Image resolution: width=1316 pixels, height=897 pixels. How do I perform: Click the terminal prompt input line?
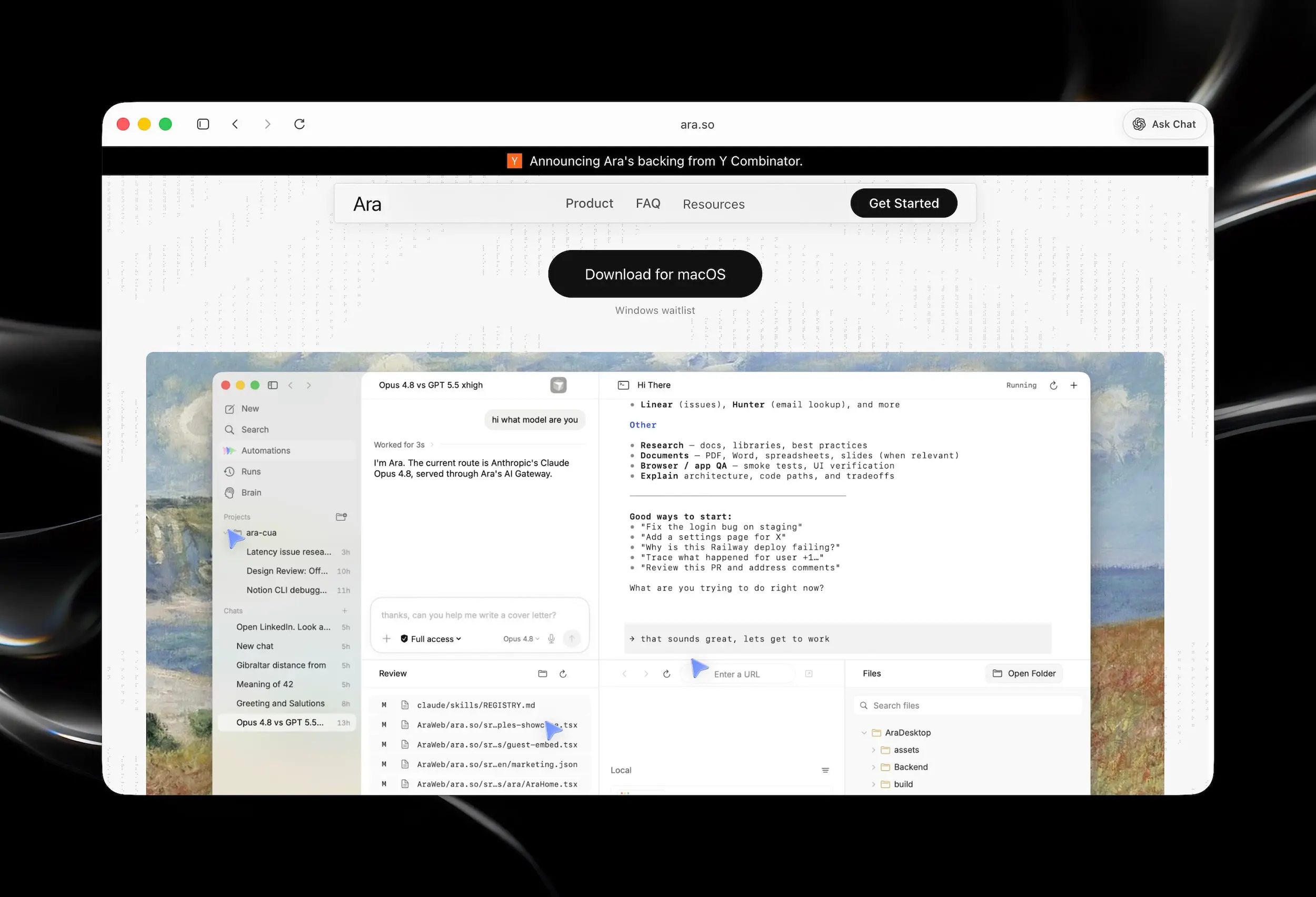click(x=838, y=639)
